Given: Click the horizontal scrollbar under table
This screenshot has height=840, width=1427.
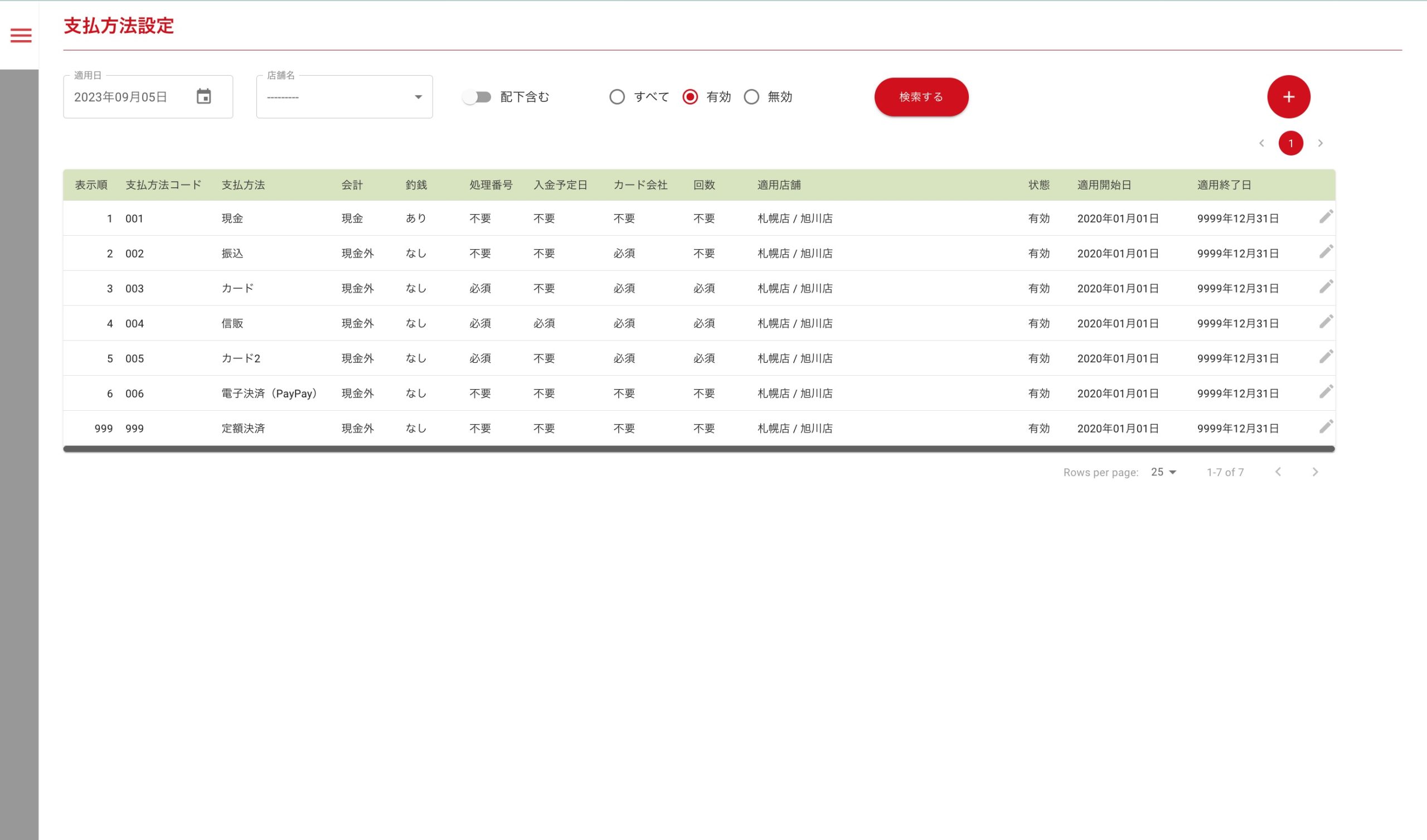Looking at the screenshot, I should pos(699,449).
